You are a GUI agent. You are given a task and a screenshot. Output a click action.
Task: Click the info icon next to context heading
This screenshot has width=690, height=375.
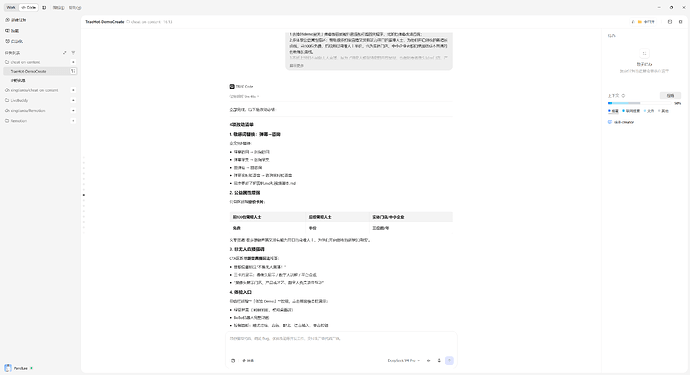tap(623, 96)
